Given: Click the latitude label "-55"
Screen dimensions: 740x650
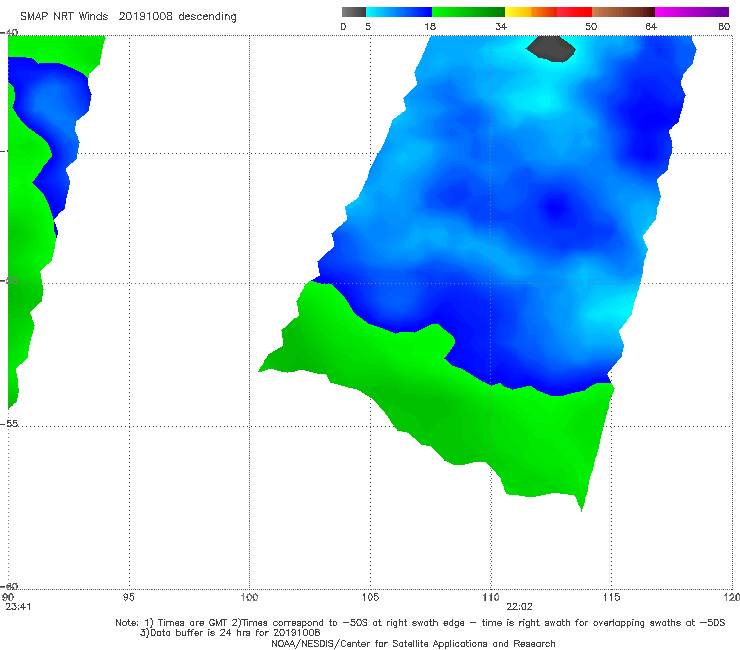Looking at the screenshot, I should (9, 423).
